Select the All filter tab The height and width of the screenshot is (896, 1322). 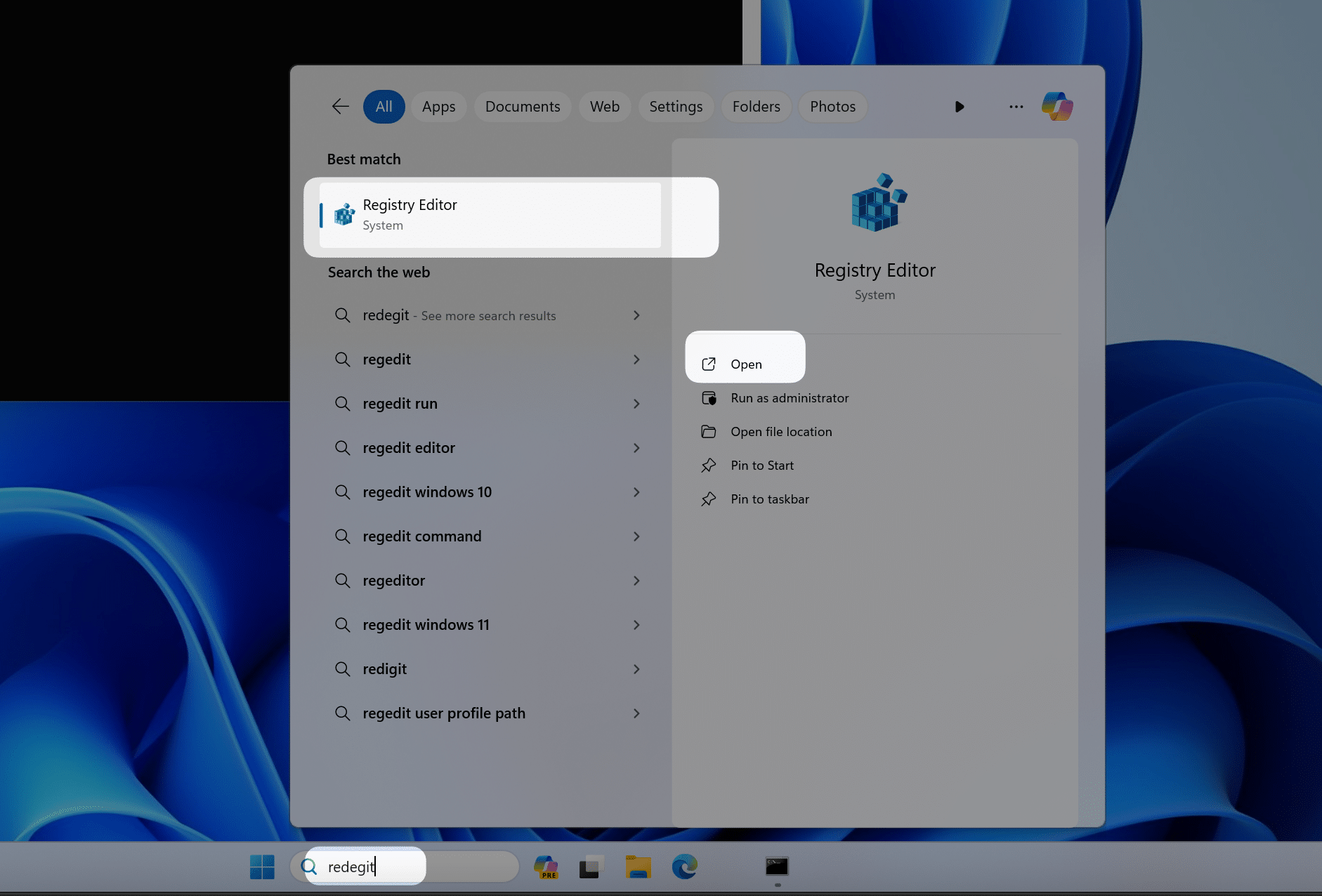click(x=384, y=107)
